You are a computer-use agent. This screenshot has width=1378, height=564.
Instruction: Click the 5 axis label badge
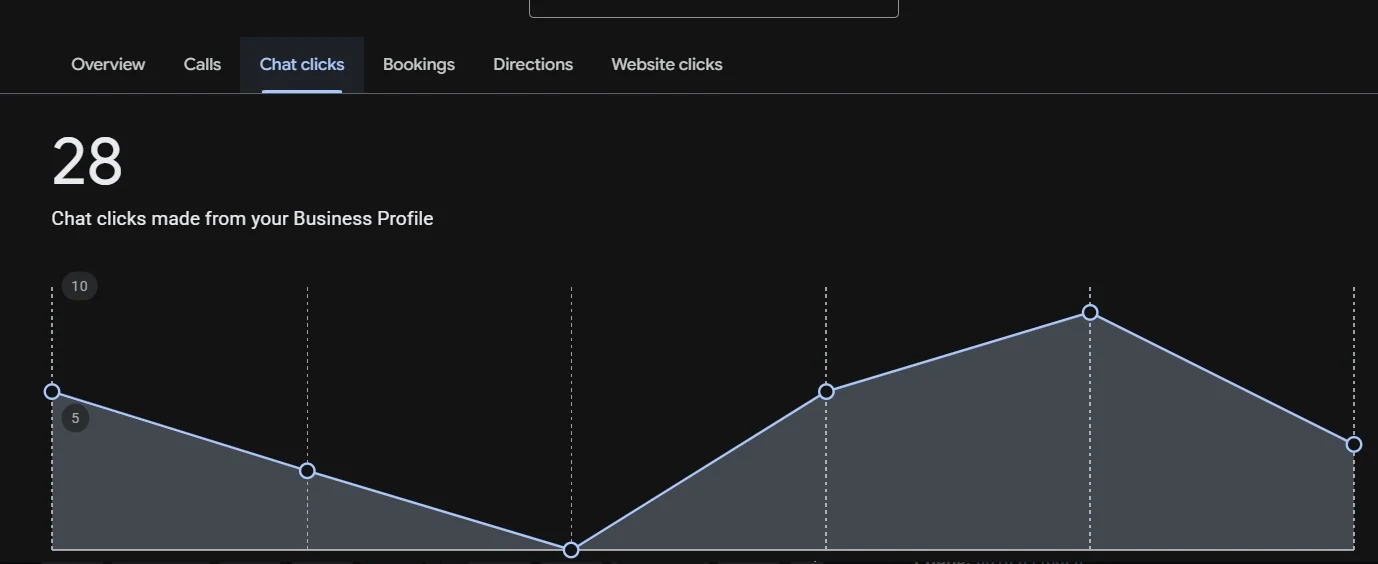click(75, 418)
